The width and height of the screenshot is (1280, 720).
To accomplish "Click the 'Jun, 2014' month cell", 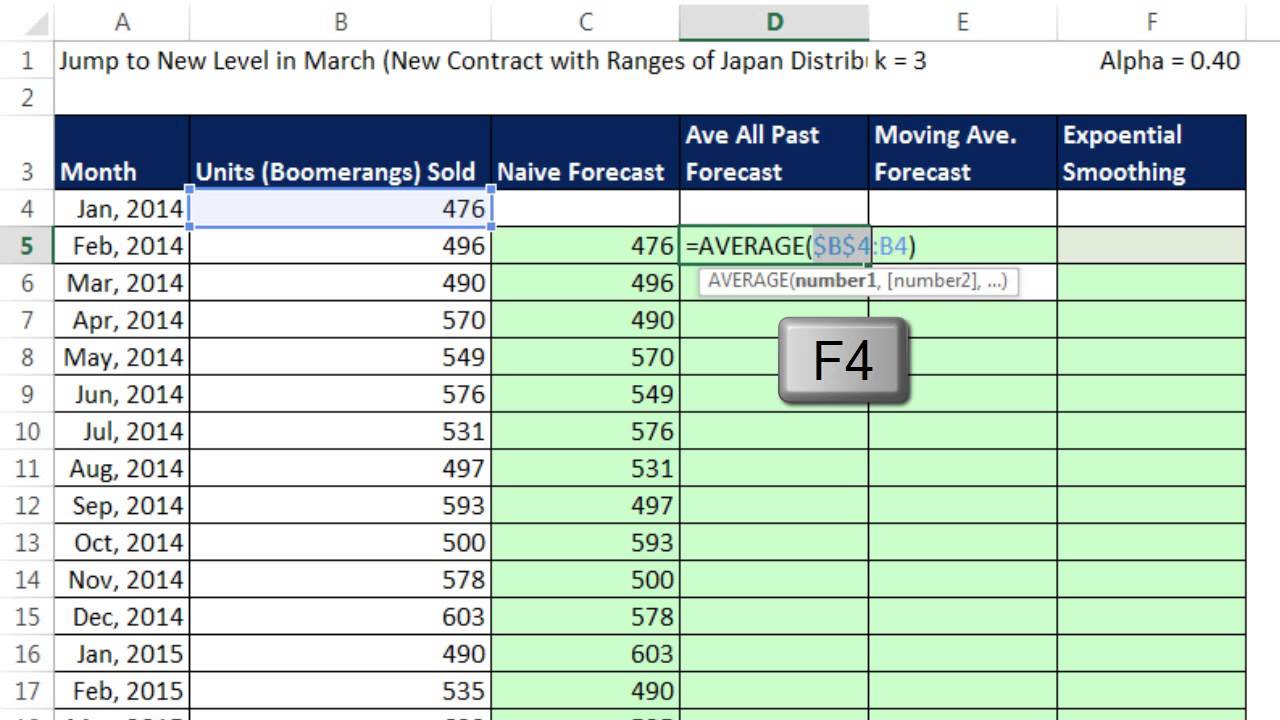I will [122, 394].
